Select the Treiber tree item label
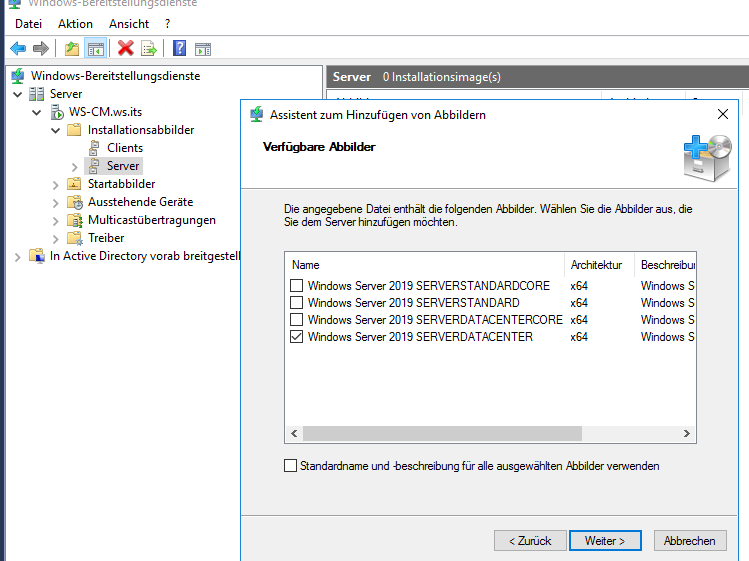The height and width of the screenshot is (561, 749). [106, 238]
